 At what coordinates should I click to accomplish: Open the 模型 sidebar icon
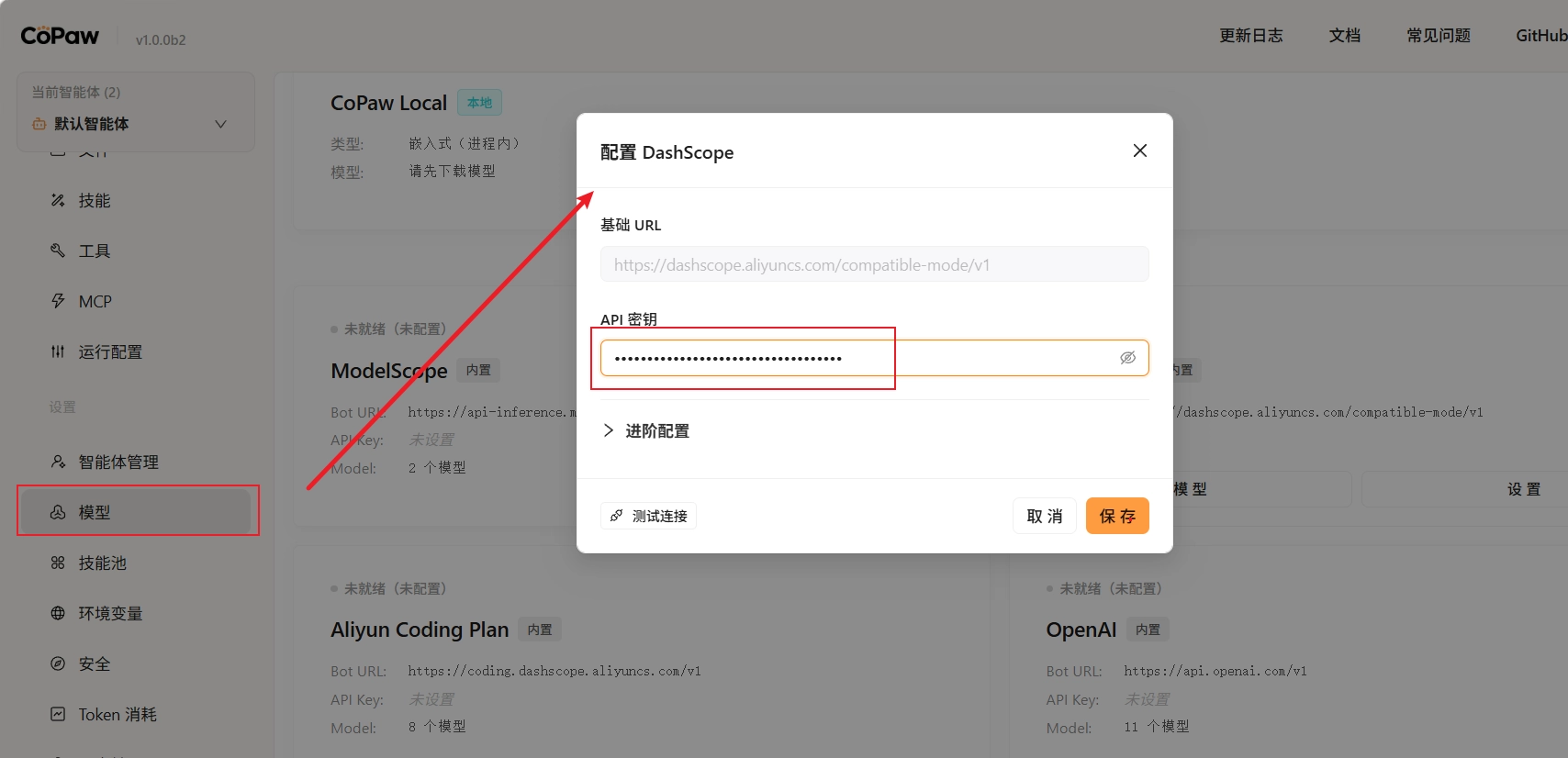(x=58, y=512)
